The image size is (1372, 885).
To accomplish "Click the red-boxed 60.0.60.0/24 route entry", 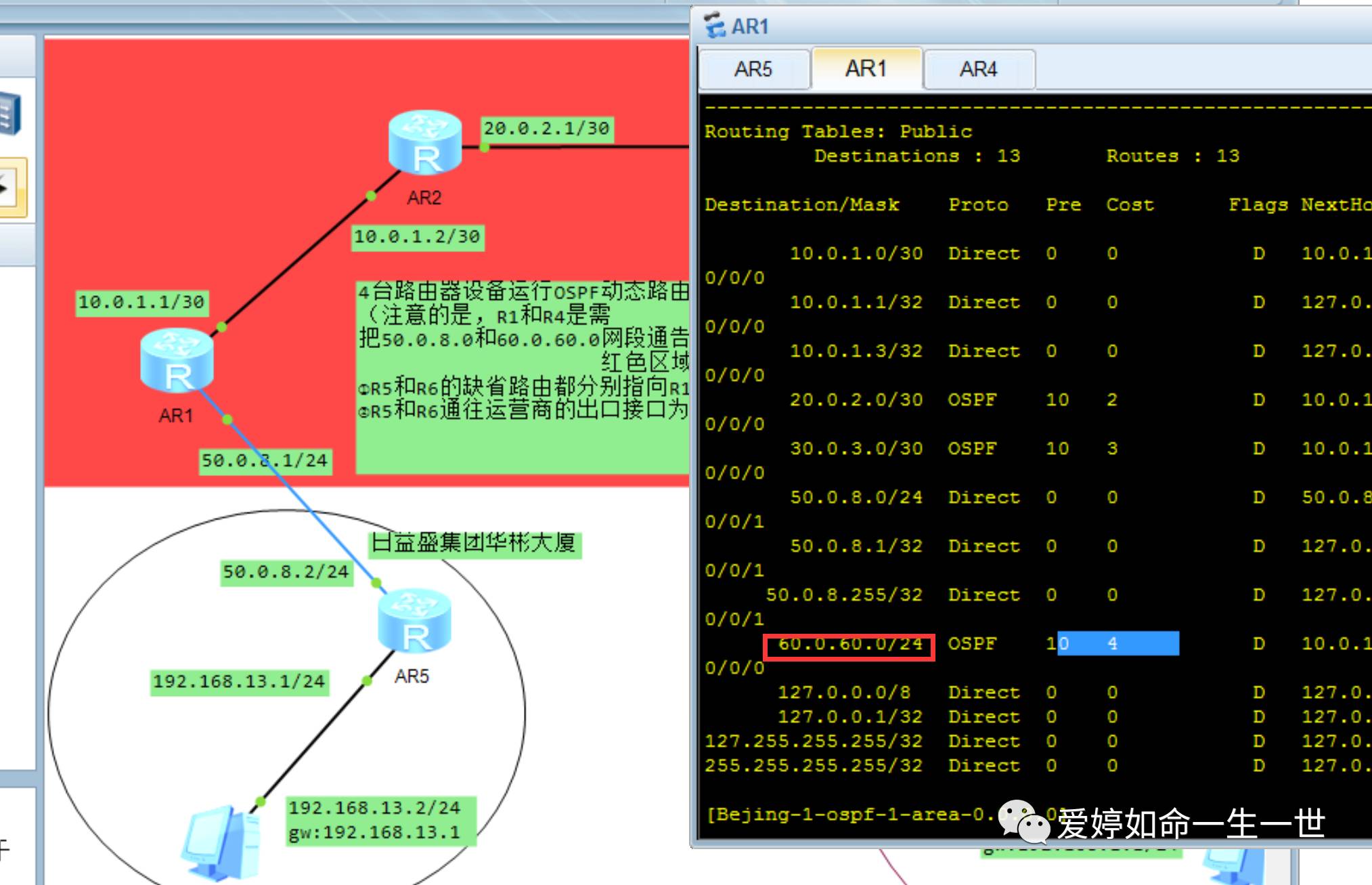I will [x=849, y=646].
